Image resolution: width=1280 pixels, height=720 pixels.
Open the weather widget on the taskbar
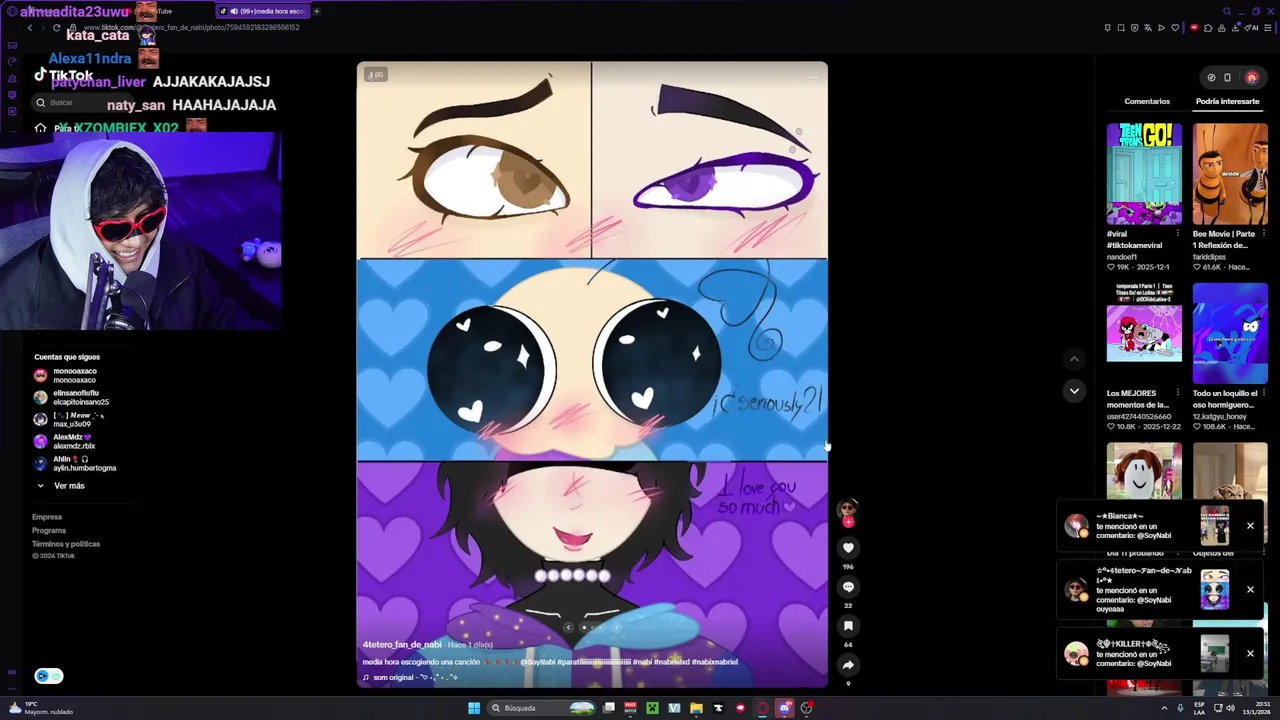[40, 708]
